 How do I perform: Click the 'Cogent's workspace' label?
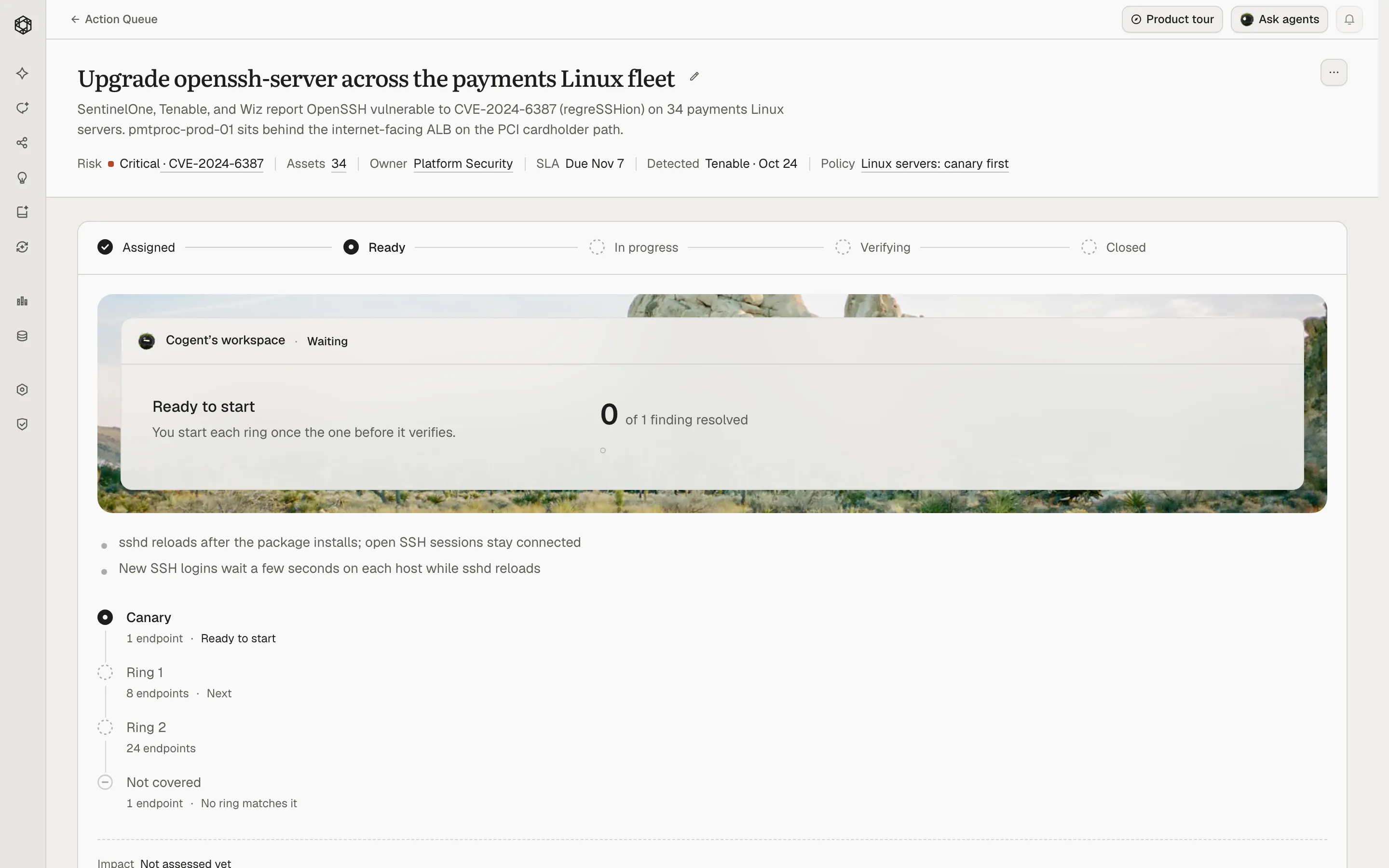point(226,340)
